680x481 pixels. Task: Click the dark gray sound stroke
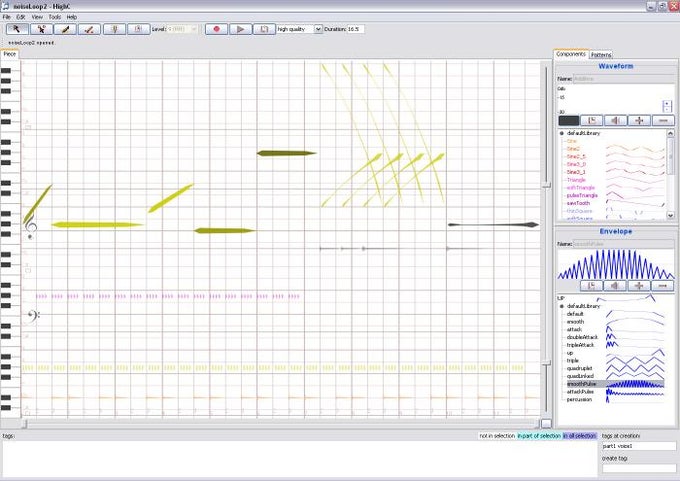[x=494, y=225]
